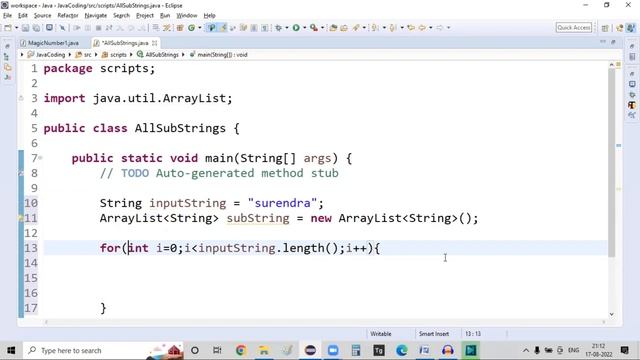Click the Save All toolbar icon

click(x=36, y=28)
